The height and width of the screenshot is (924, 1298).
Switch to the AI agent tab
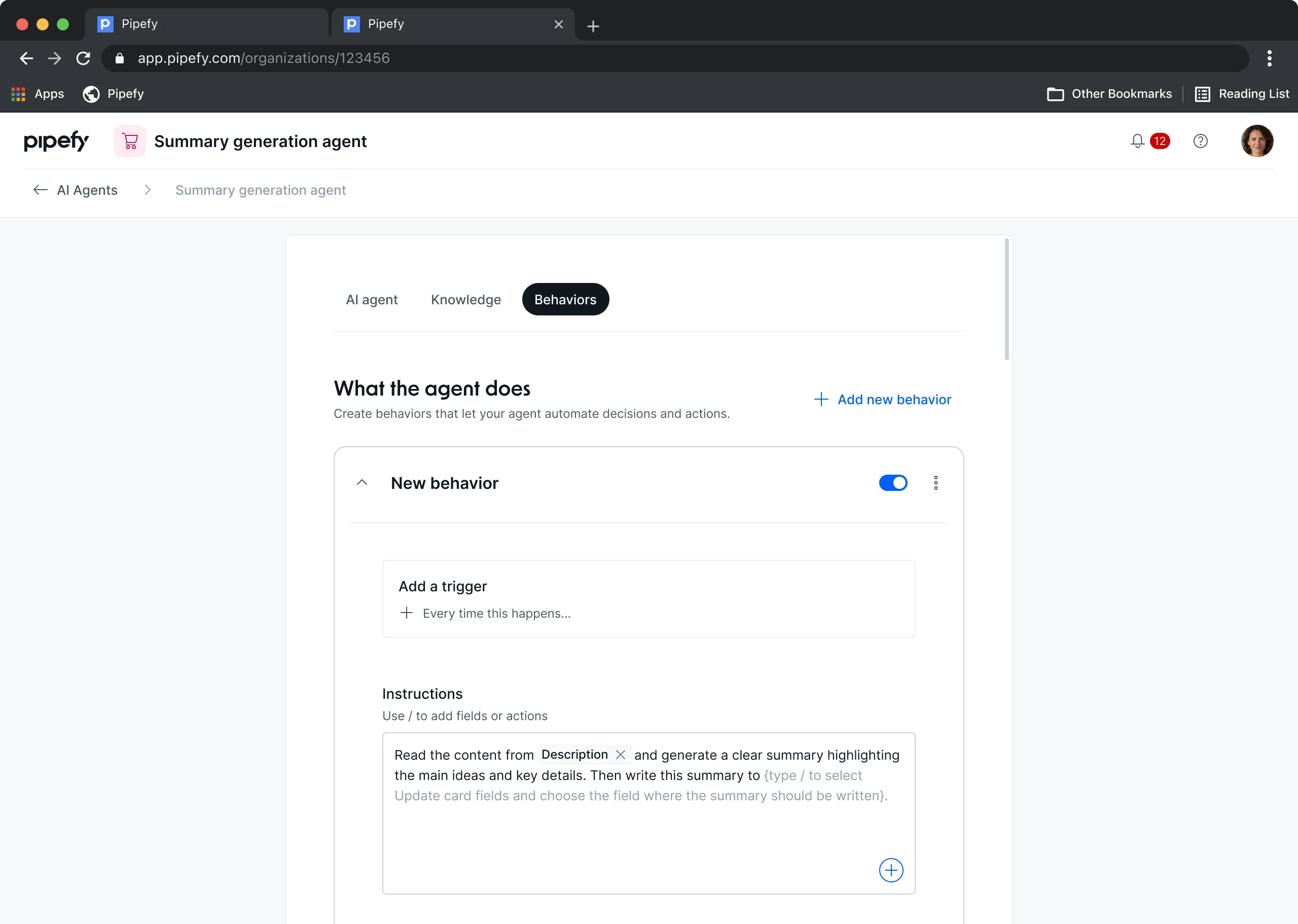click(372, 300)
